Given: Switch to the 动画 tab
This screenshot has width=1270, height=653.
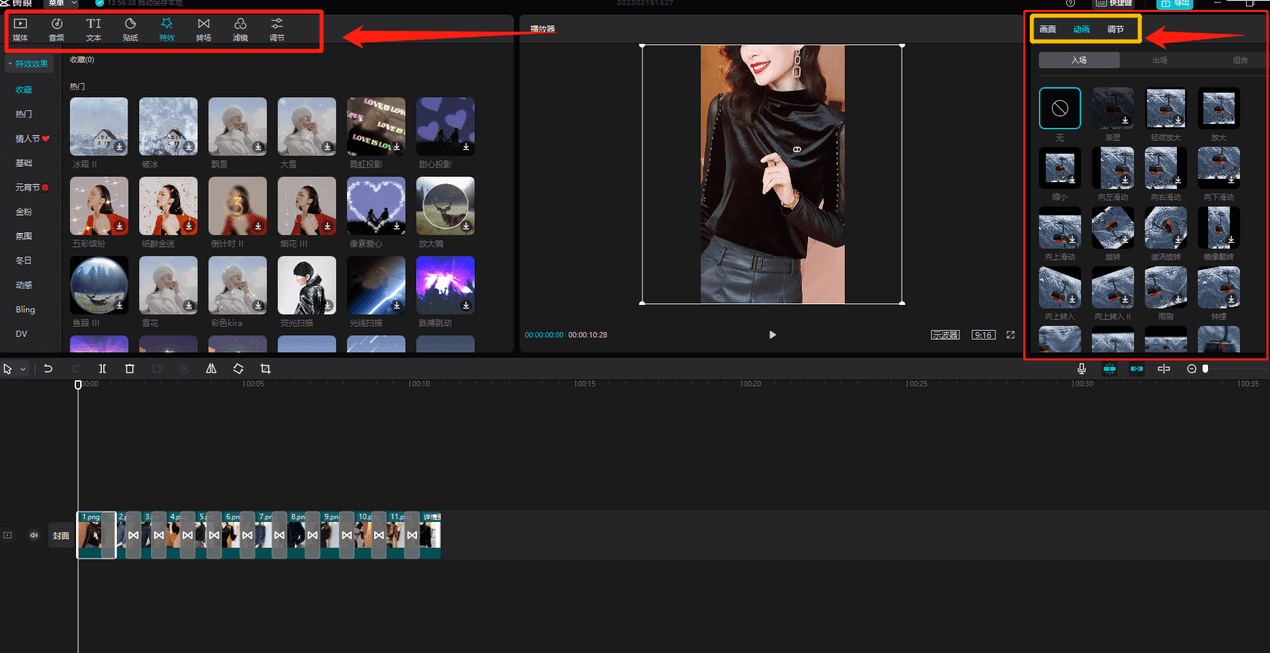Looking at the screenshot, I should (1081, 30).
